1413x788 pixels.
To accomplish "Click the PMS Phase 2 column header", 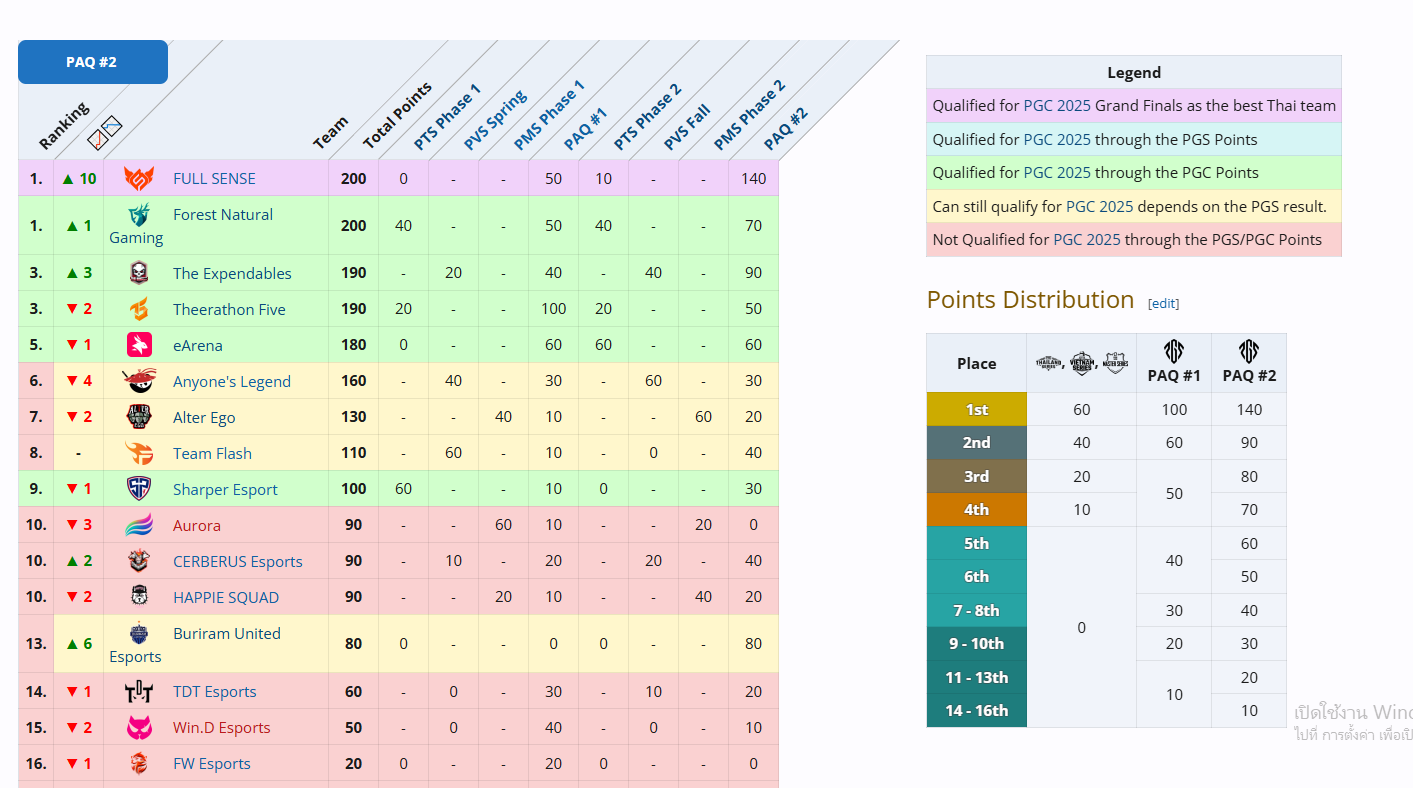I will point(750,115).
